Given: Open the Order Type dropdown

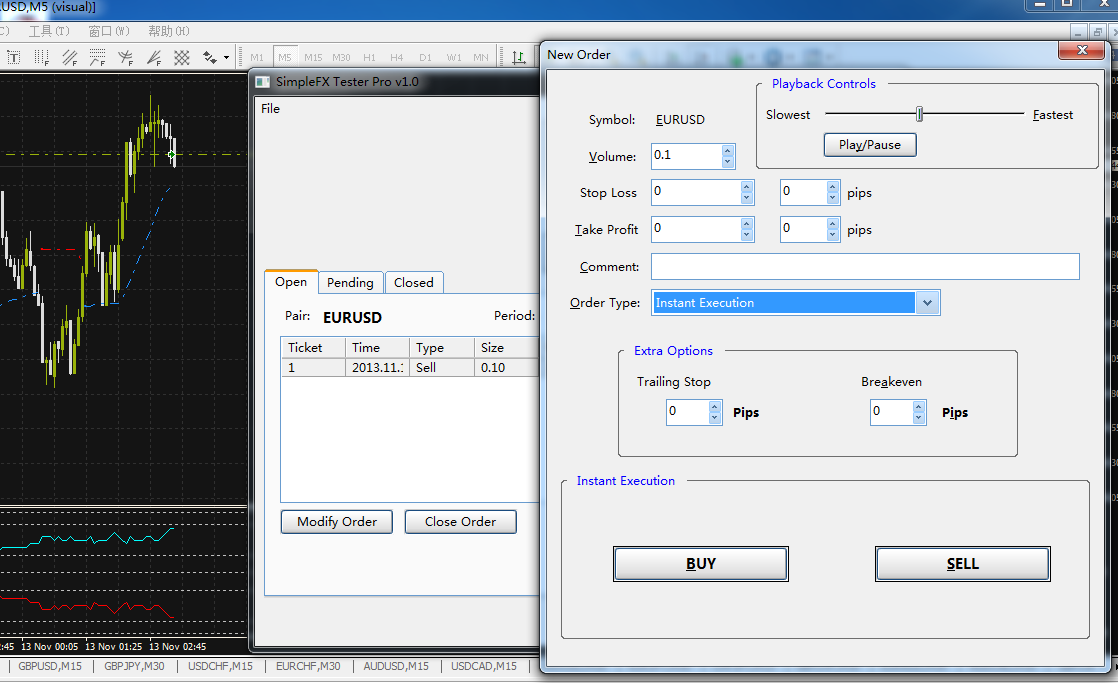Looking at the screenshot, I should pyautogui.click(x=927, y=303).
